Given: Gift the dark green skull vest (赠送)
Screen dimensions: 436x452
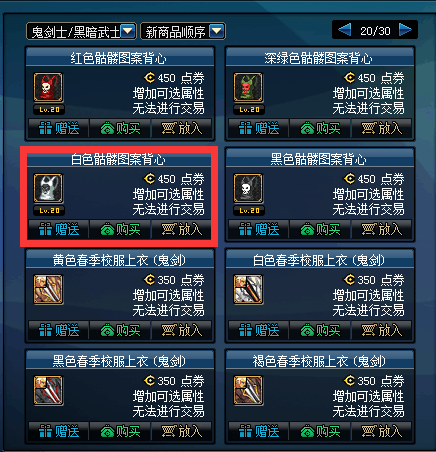Looking at the screenshot, I should [x=259, y=128].
